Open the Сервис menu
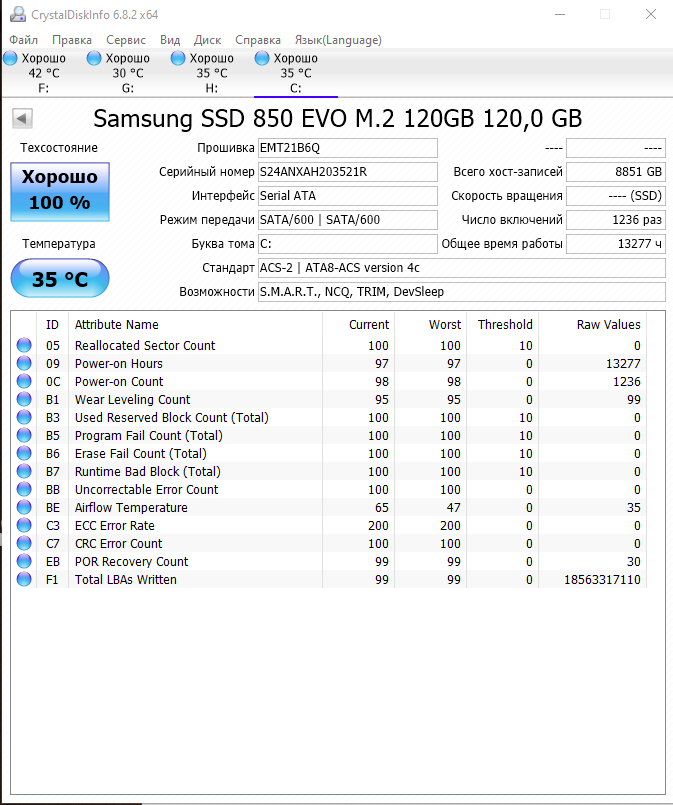This screenshot has height=805, width=673. click(126, 40)
